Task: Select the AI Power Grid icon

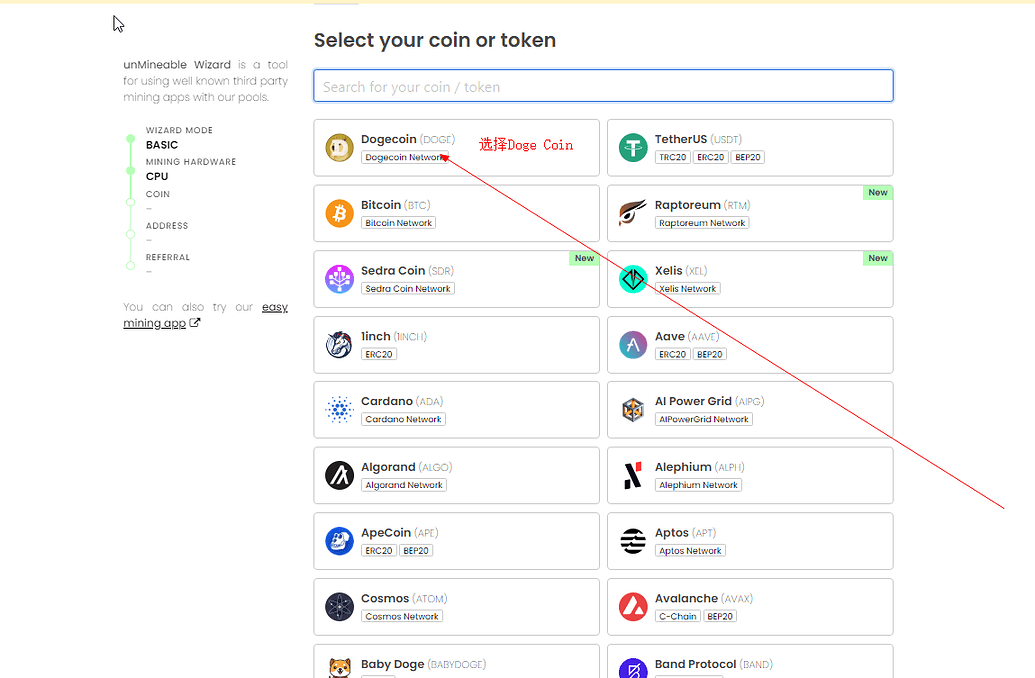Action: coord(633,409)
